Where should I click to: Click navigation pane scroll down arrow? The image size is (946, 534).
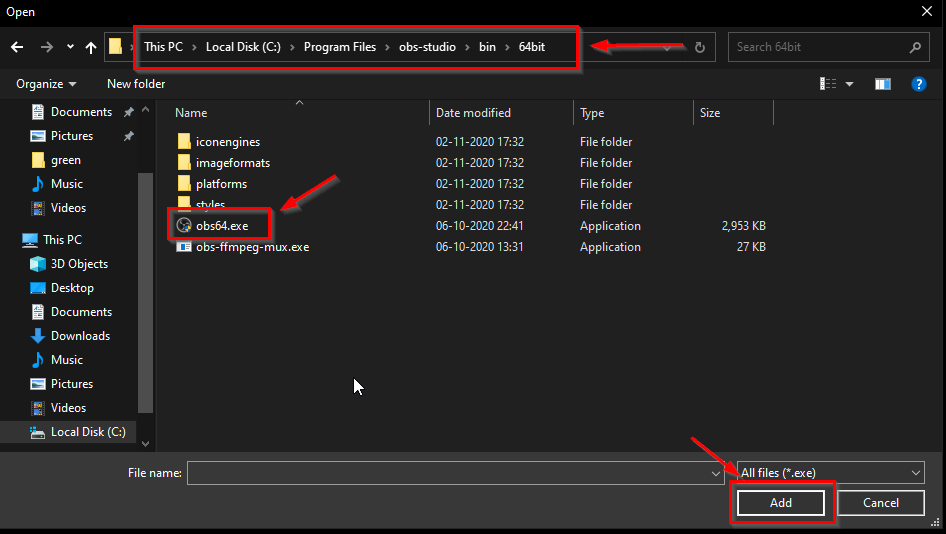(145, 443)
